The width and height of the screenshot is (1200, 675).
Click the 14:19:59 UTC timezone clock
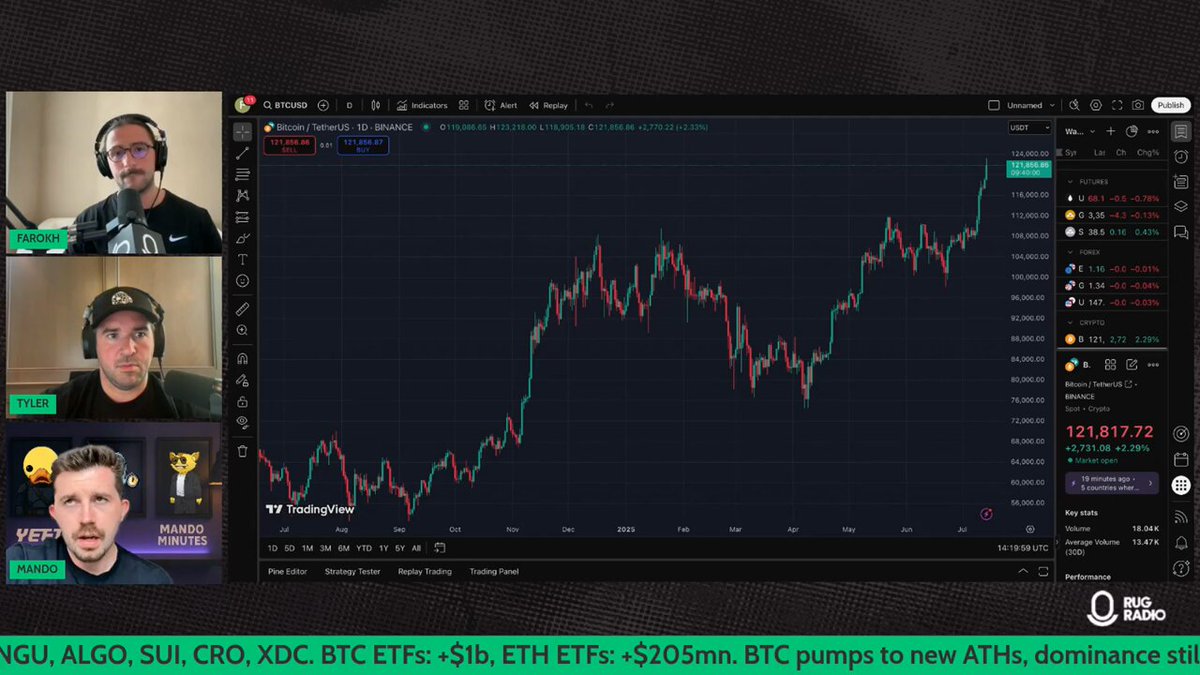tap(1022, 548)
